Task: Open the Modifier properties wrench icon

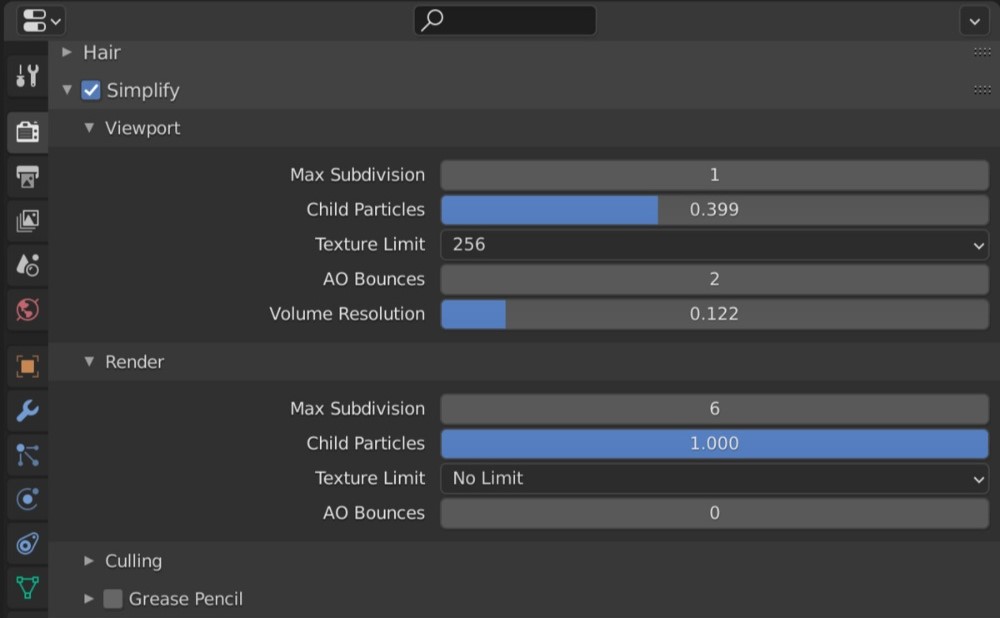Action: click(x=28, y=410)
